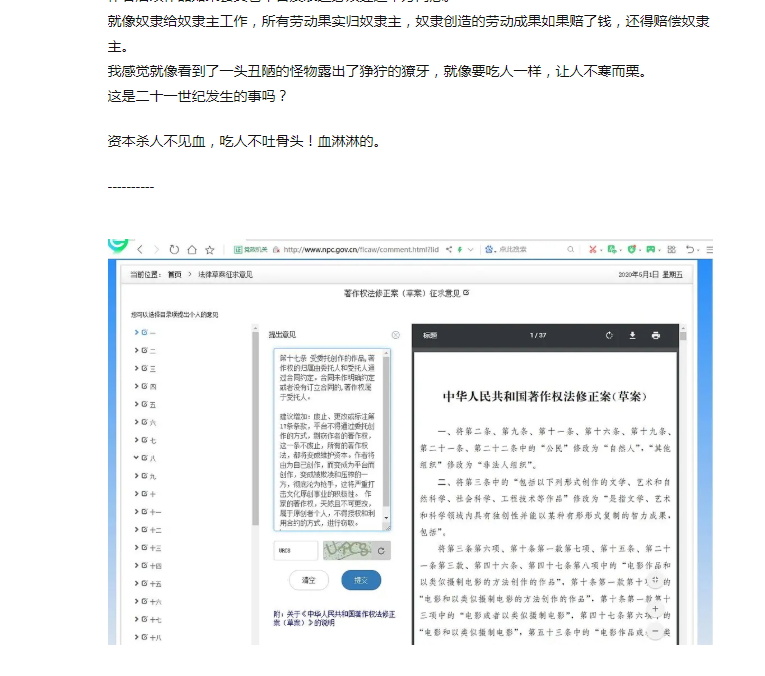Click the share icon in the address bar
Image resolution: width=765 pixels, height=676 pixels.
[x=449, y=249]
